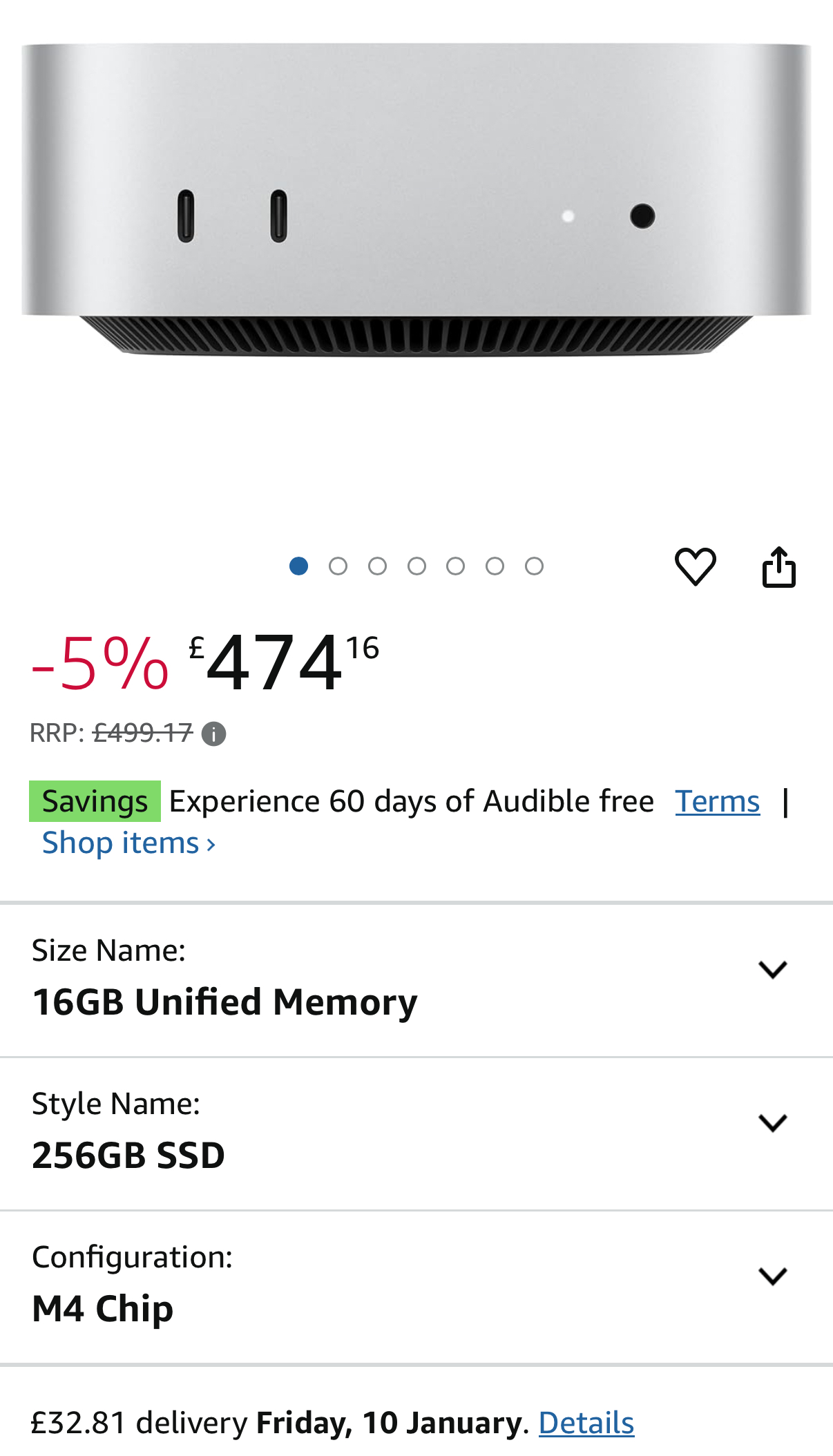Show last product image dot
Screen dimensions: 833x1456
click(x=534, y=566)
